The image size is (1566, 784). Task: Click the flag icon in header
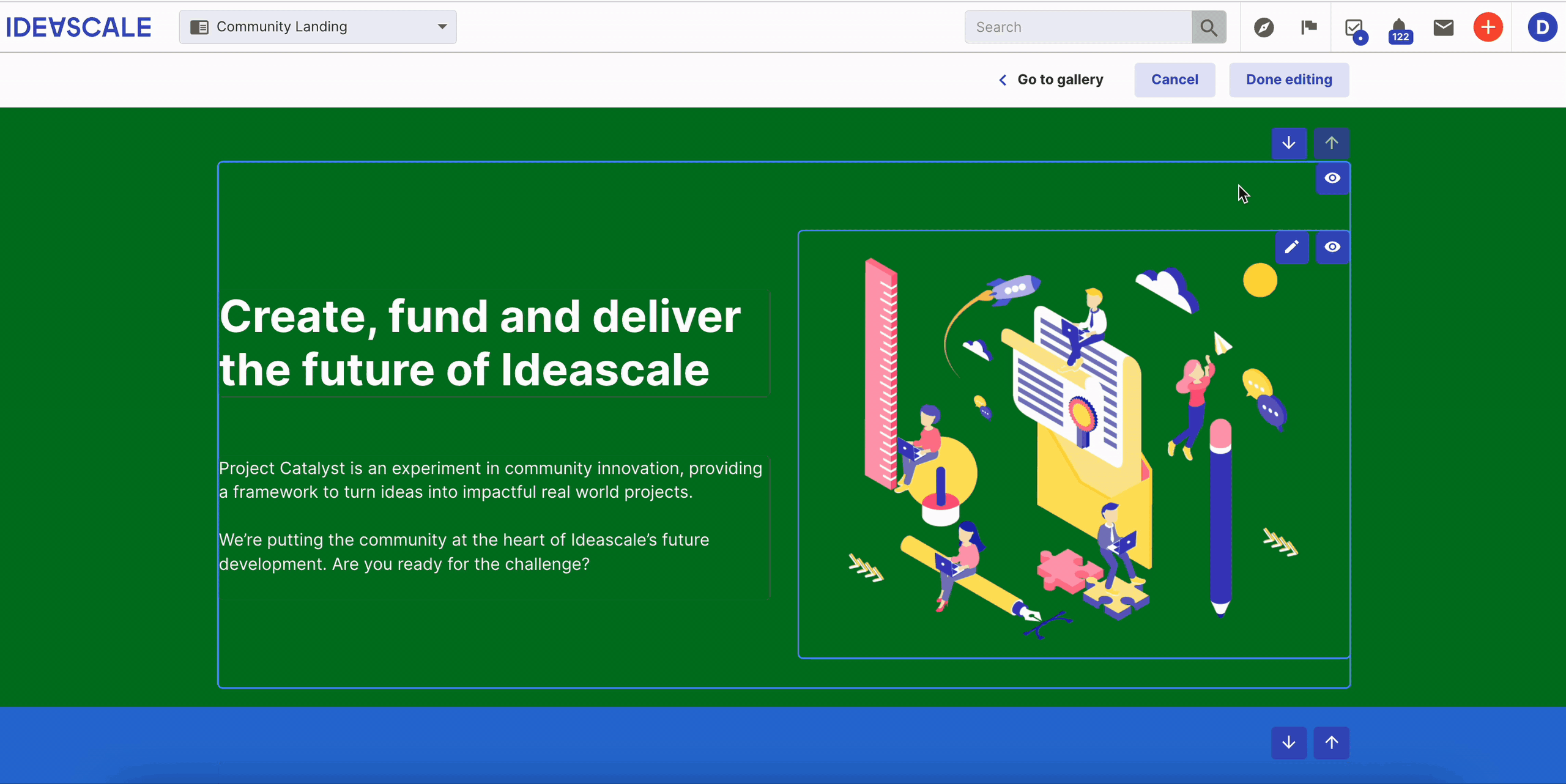1308,27
